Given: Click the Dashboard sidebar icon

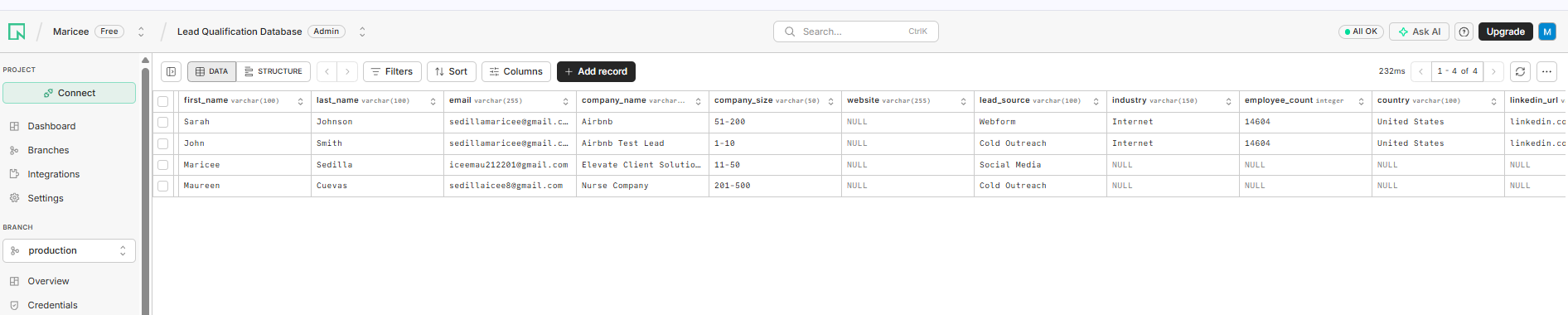Looking at the screenshot, I should coord(14,126).
